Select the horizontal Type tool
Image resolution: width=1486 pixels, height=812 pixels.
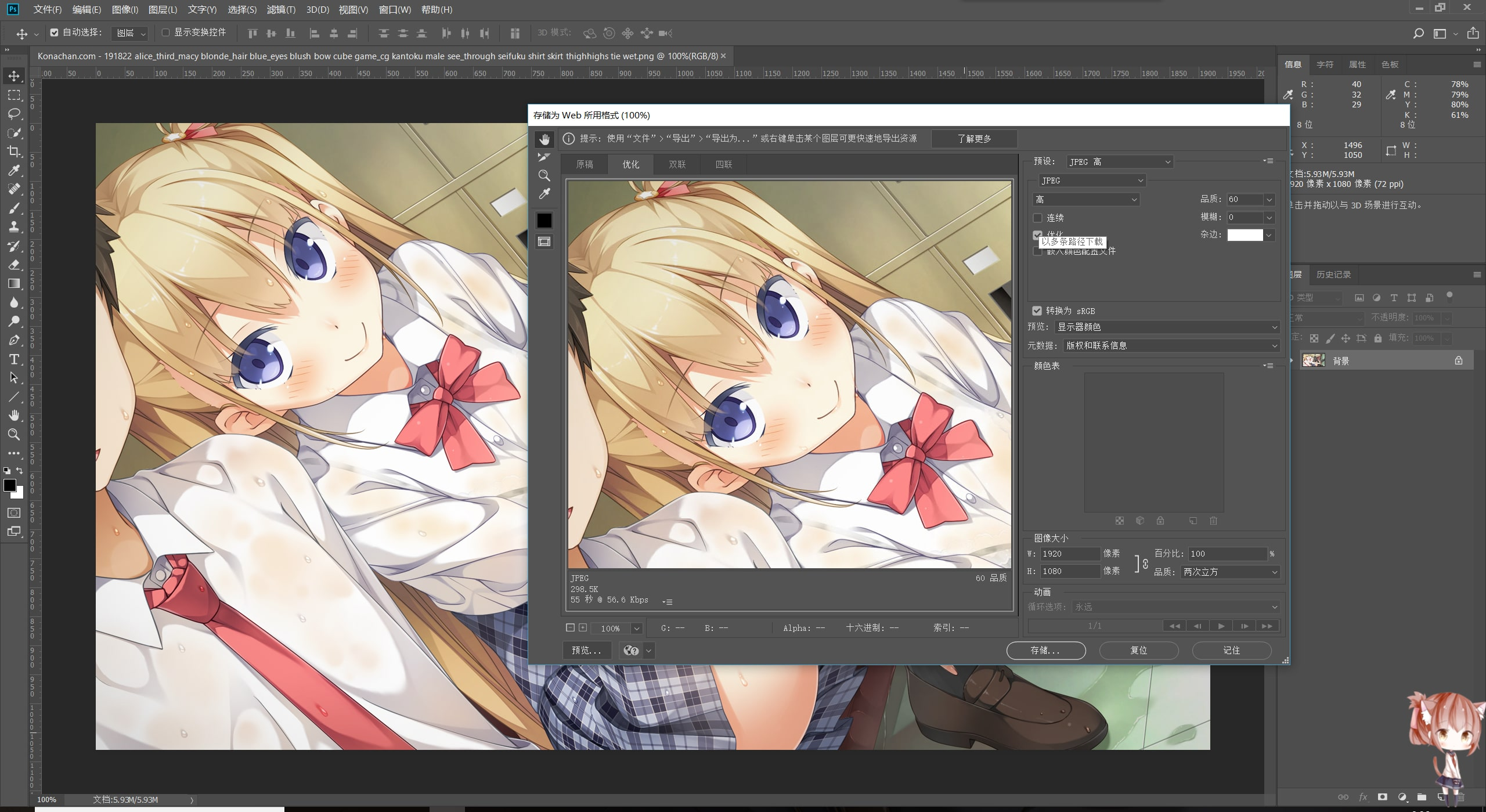click(x=15, y=359)
